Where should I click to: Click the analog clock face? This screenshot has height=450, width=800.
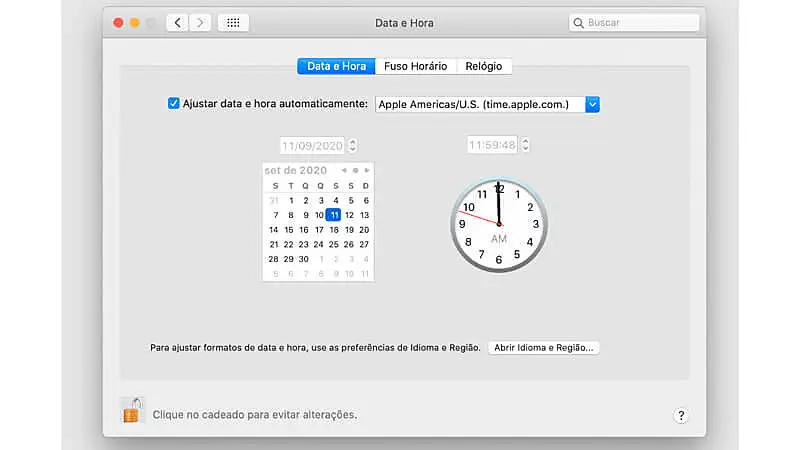(x=499, y=224)
